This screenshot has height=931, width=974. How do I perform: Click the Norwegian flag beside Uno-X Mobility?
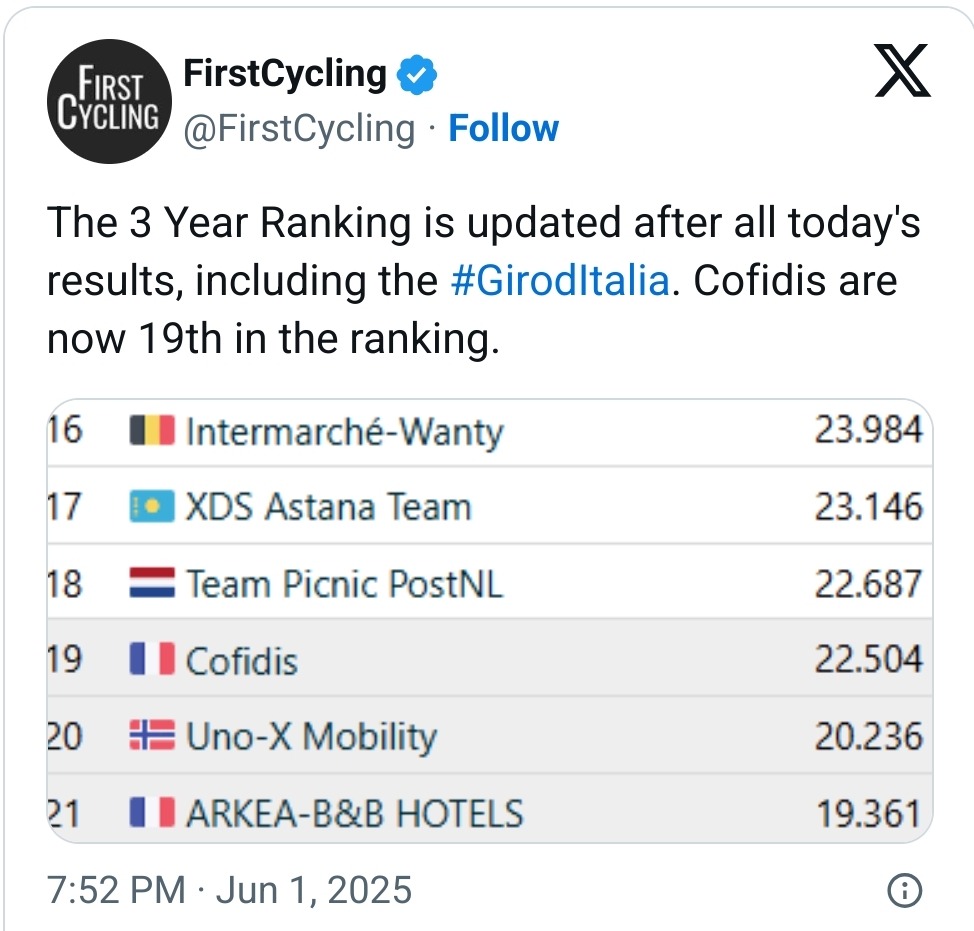152,738
